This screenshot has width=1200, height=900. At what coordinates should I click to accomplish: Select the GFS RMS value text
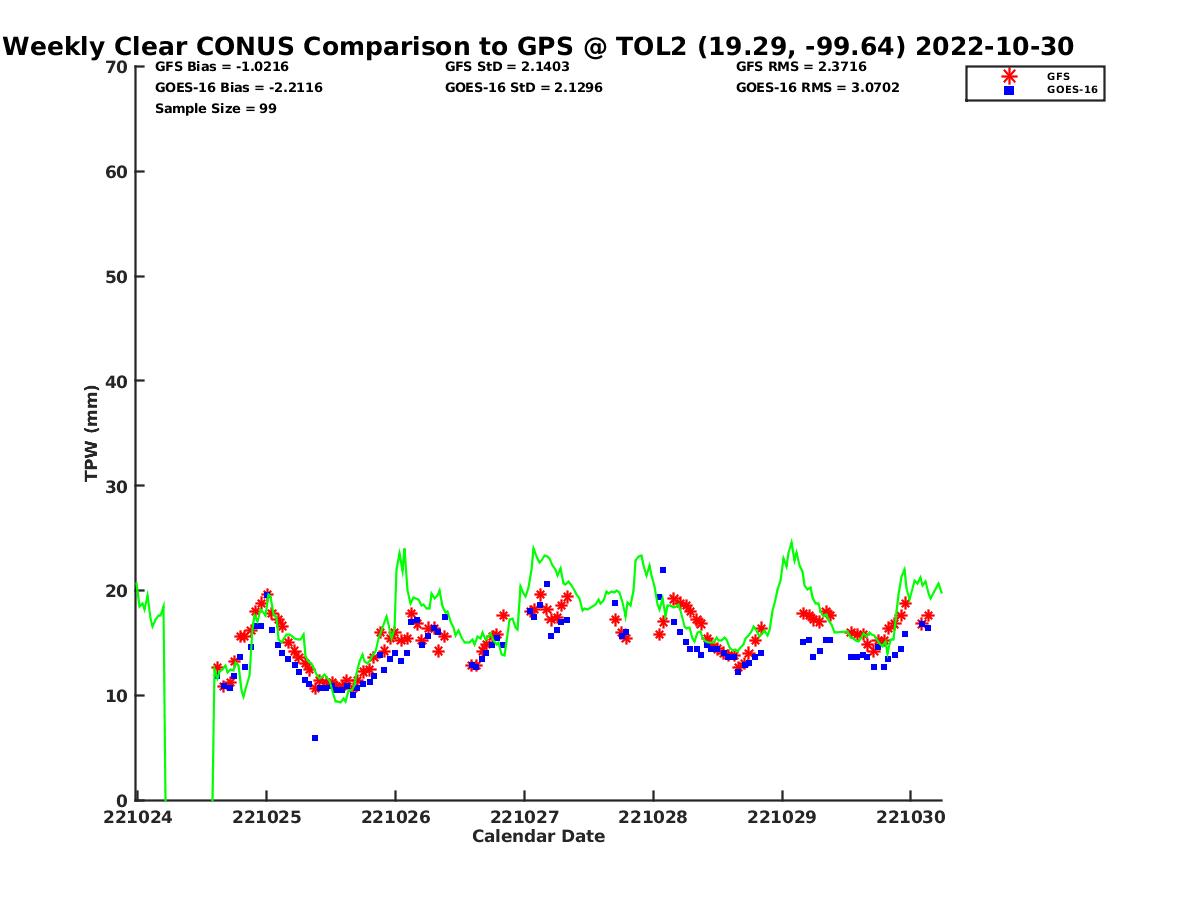[x=801, y=67]
